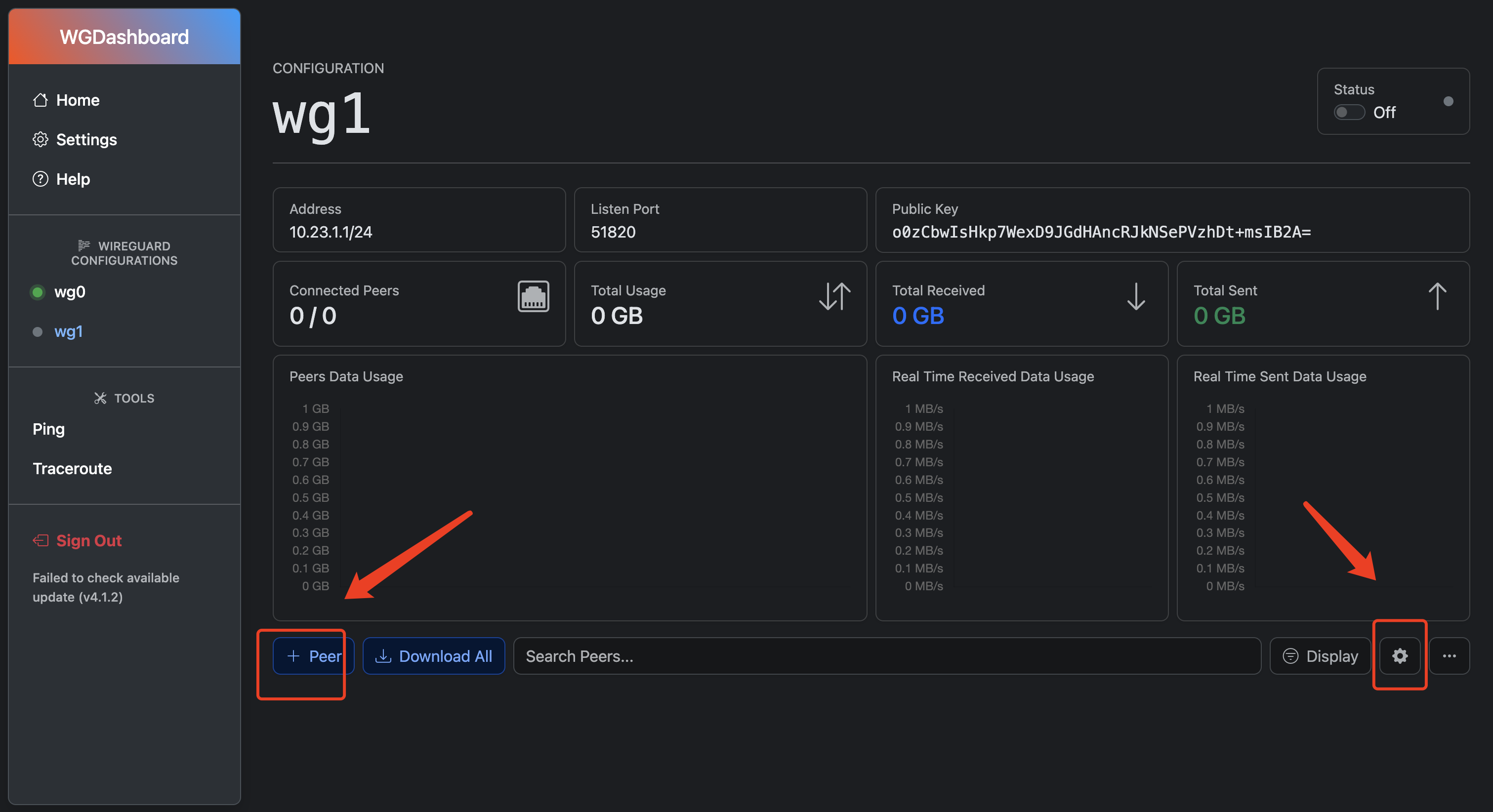1493x812 pixels.
Task: Click the tools icon beside TOOLS heading
Action: 100,398
